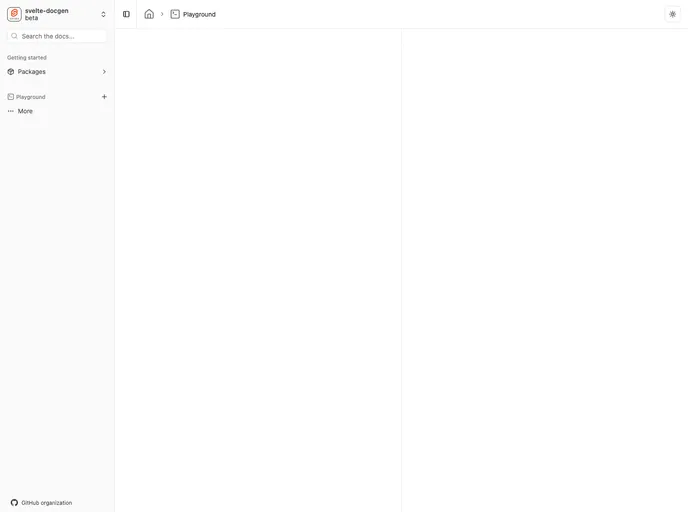This screenshot has width=688, height=512.
Task: Click the three dots icon beside More
Action: pyautogui.click(x=11, y=111)
